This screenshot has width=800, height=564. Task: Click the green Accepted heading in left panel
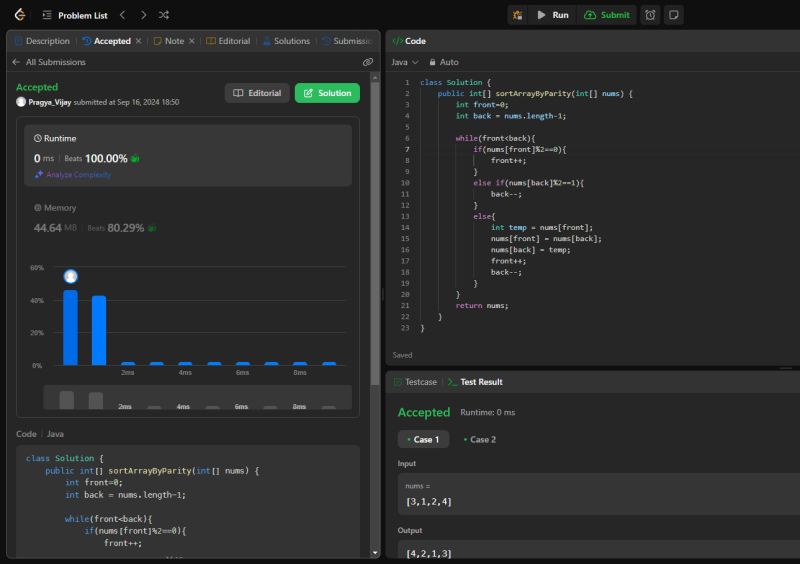tap(37, 87)
